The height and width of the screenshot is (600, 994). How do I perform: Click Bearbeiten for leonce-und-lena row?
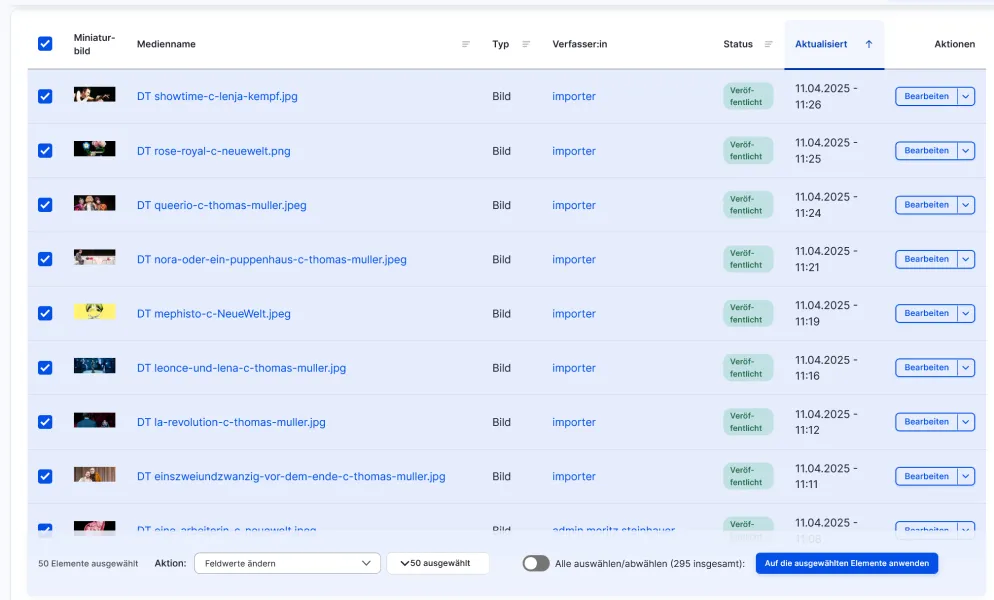926,368
